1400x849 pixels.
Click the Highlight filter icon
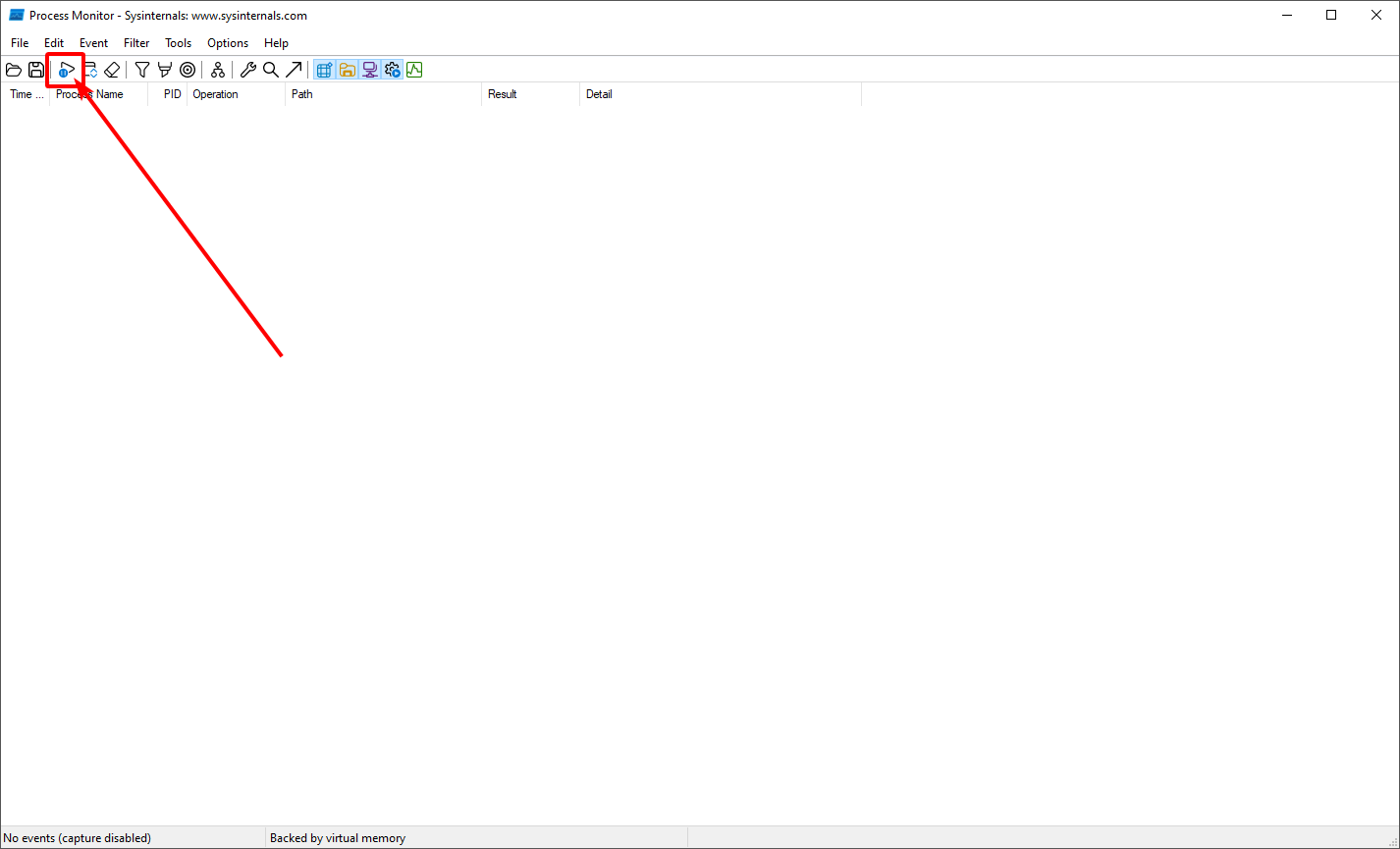point(164,69)
